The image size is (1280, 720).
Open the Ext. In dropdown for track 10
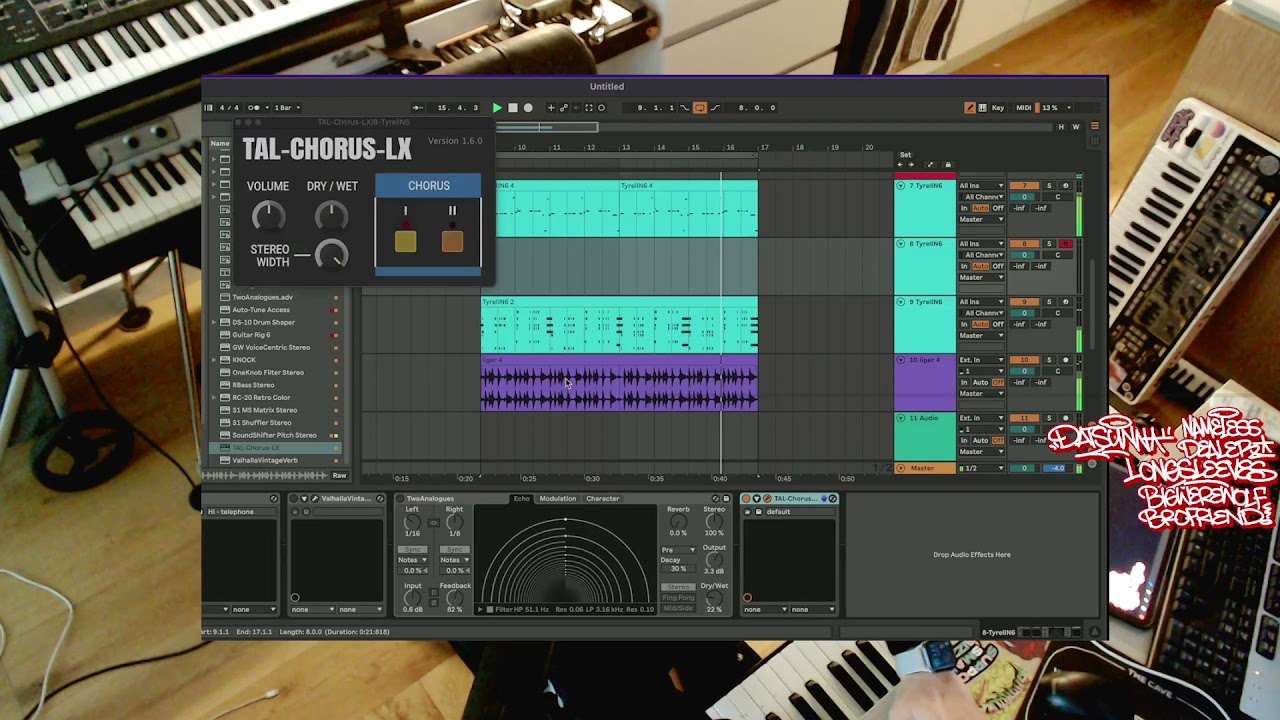tap(981, 360)
